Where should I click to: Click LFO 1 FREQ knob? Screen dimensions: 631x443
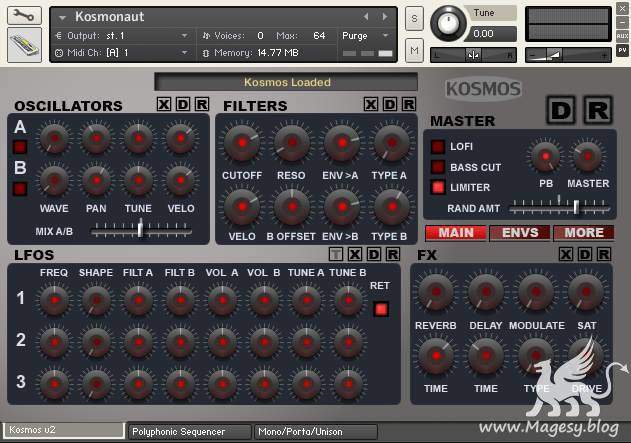(54, 300)
